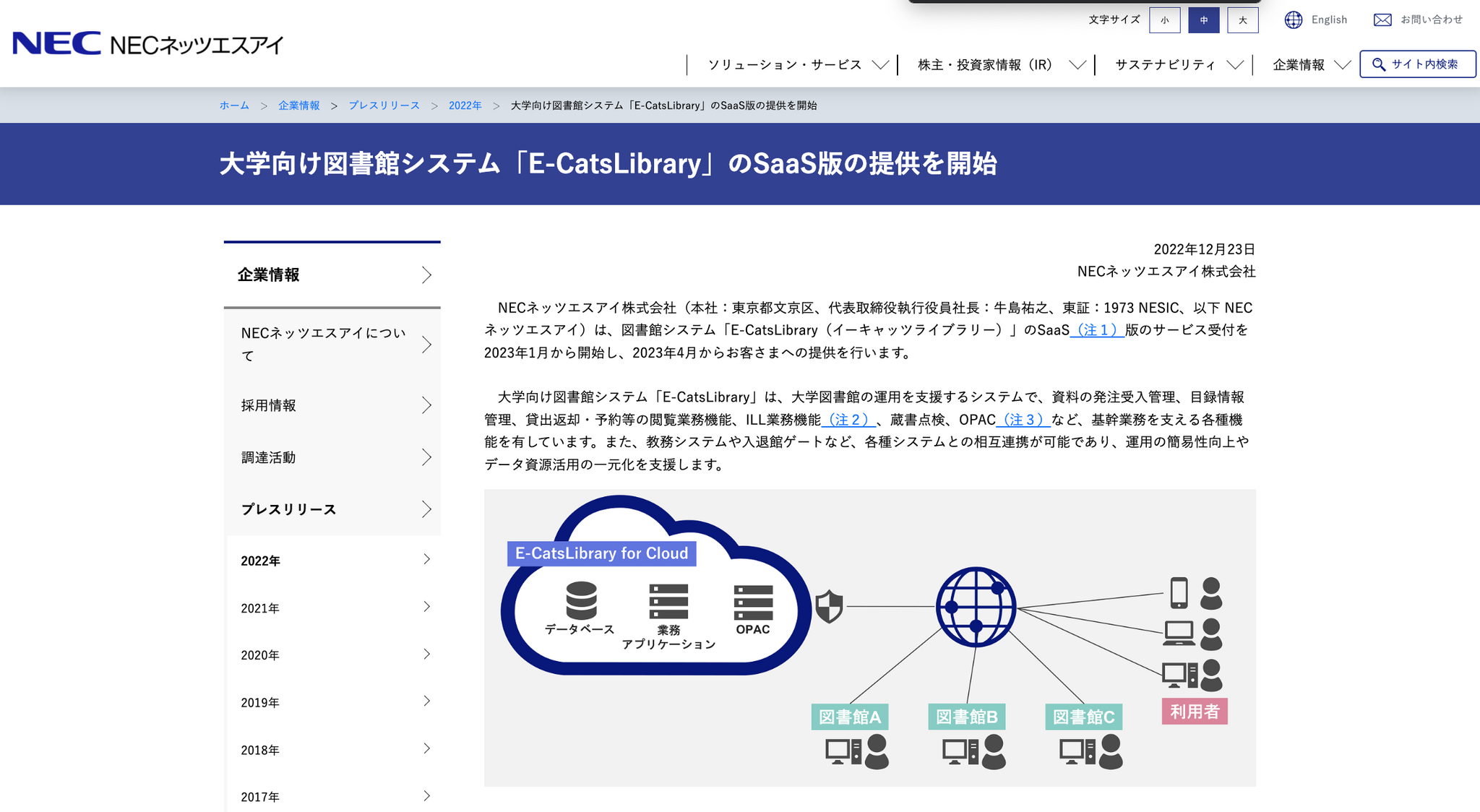
Task: Click the envelope icon for お問い合わせ
Action: [x=1382, y=20]
